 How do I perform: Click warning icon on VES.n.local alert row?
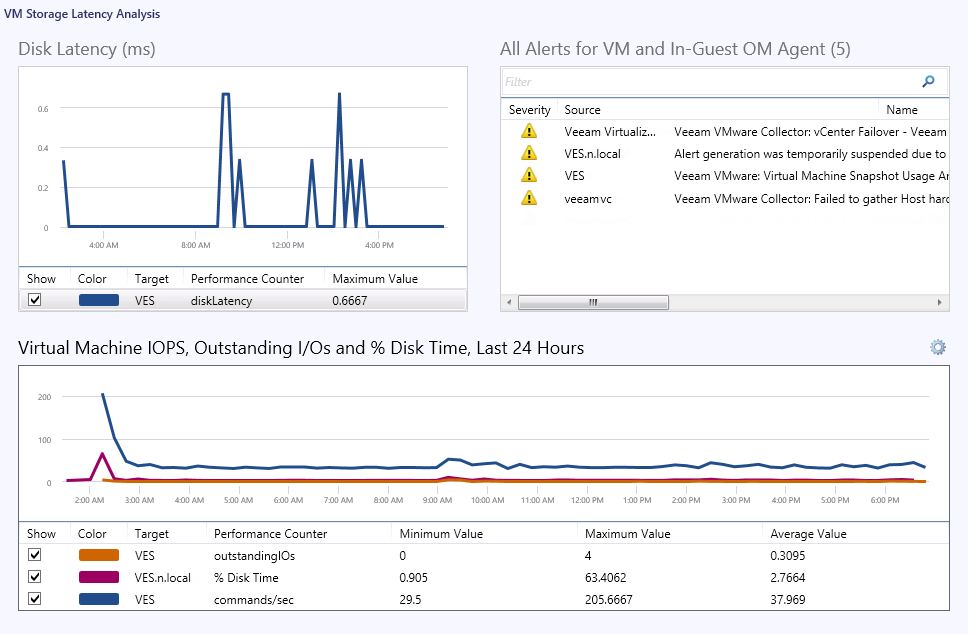[529, 153]
